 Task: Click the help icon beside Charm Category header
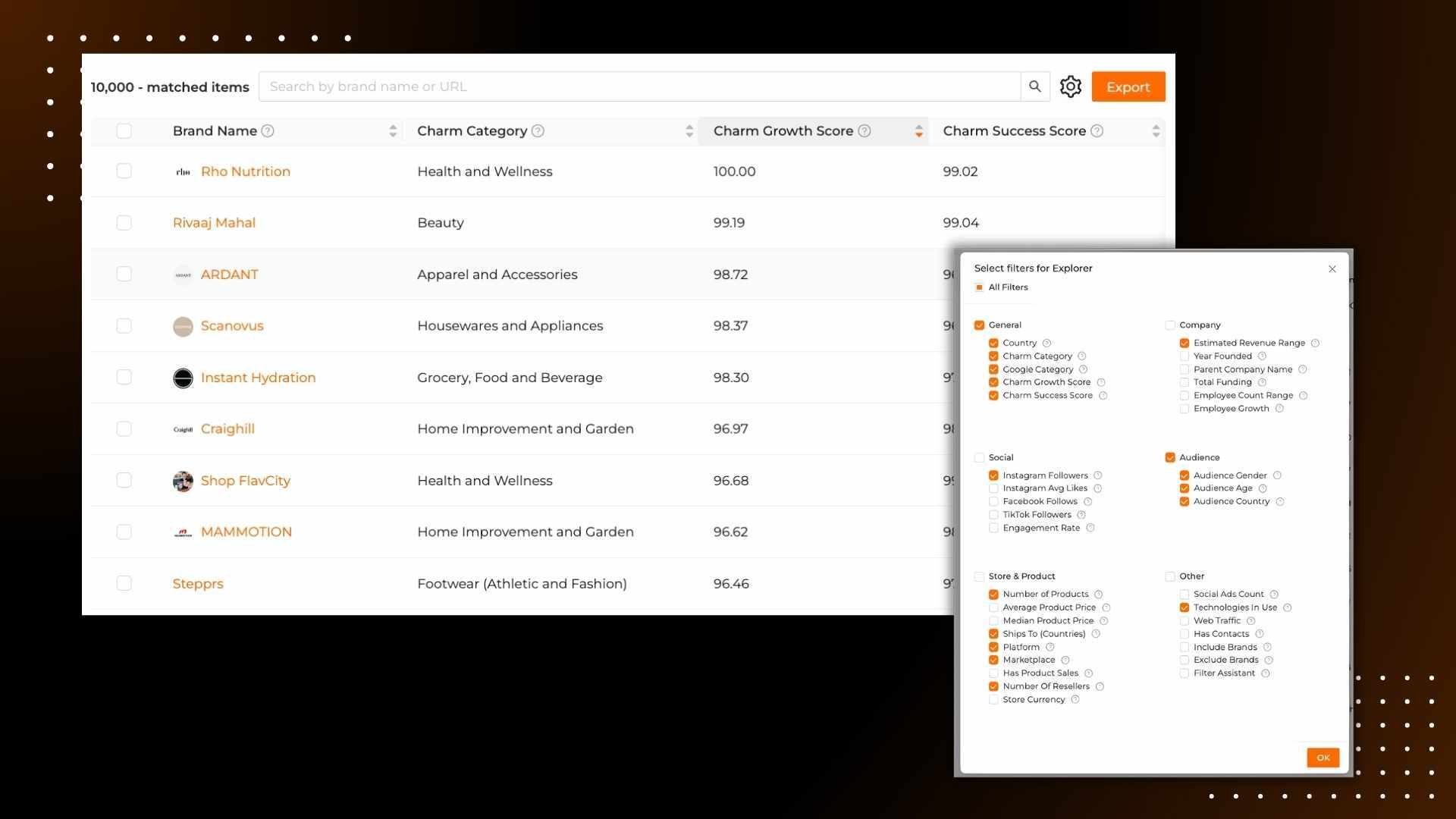538,131
